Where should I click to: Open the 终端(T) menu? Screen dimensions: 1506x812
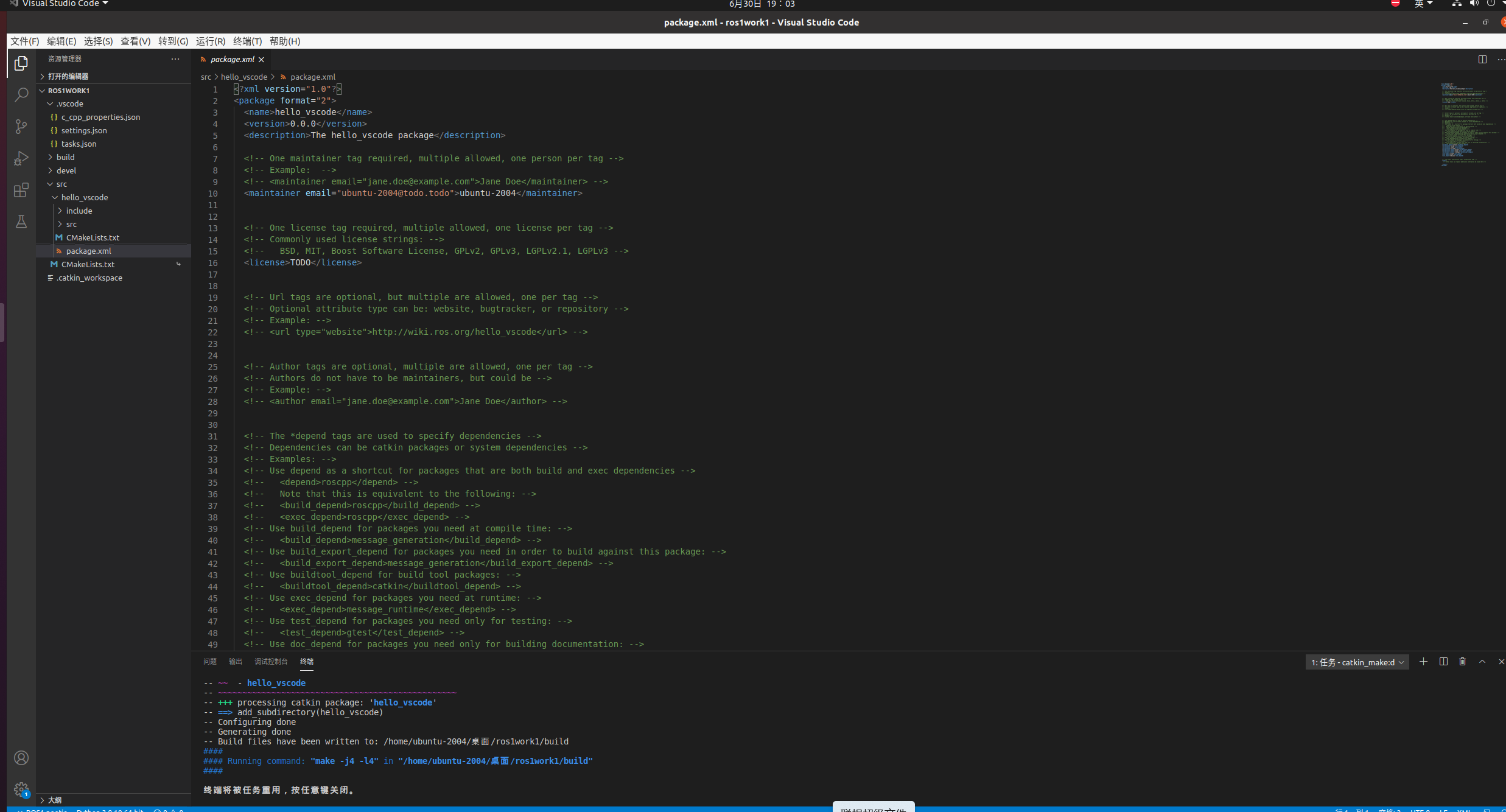[247, 41]
